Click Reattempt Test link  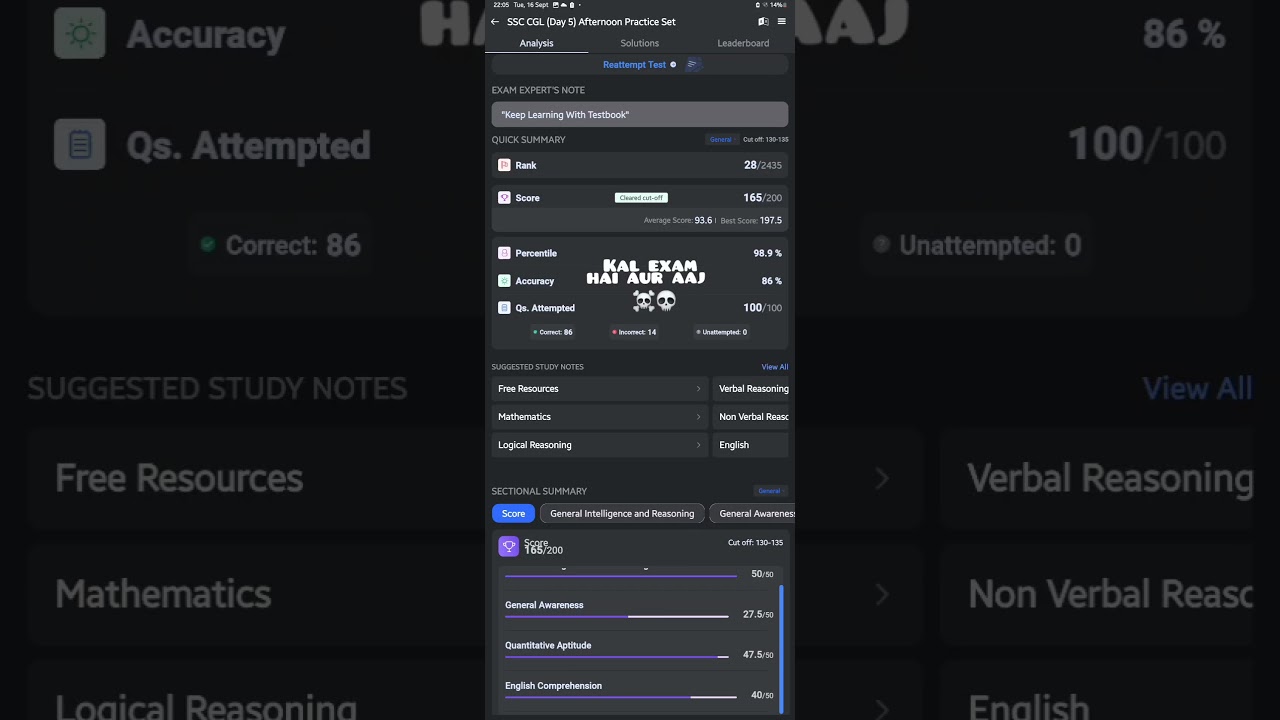634,65
